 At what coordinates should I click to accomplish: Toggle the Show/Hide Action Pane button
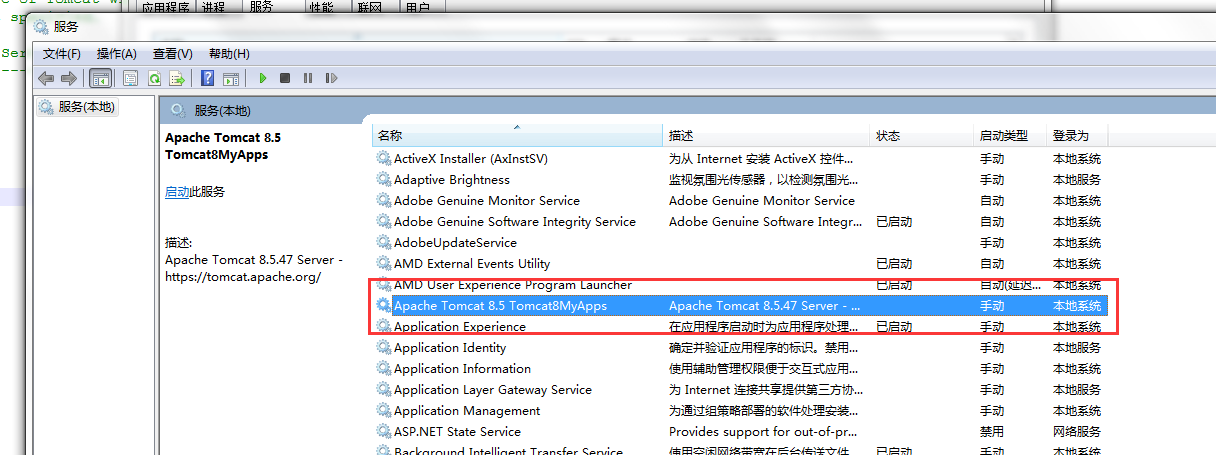pos(230,78)
